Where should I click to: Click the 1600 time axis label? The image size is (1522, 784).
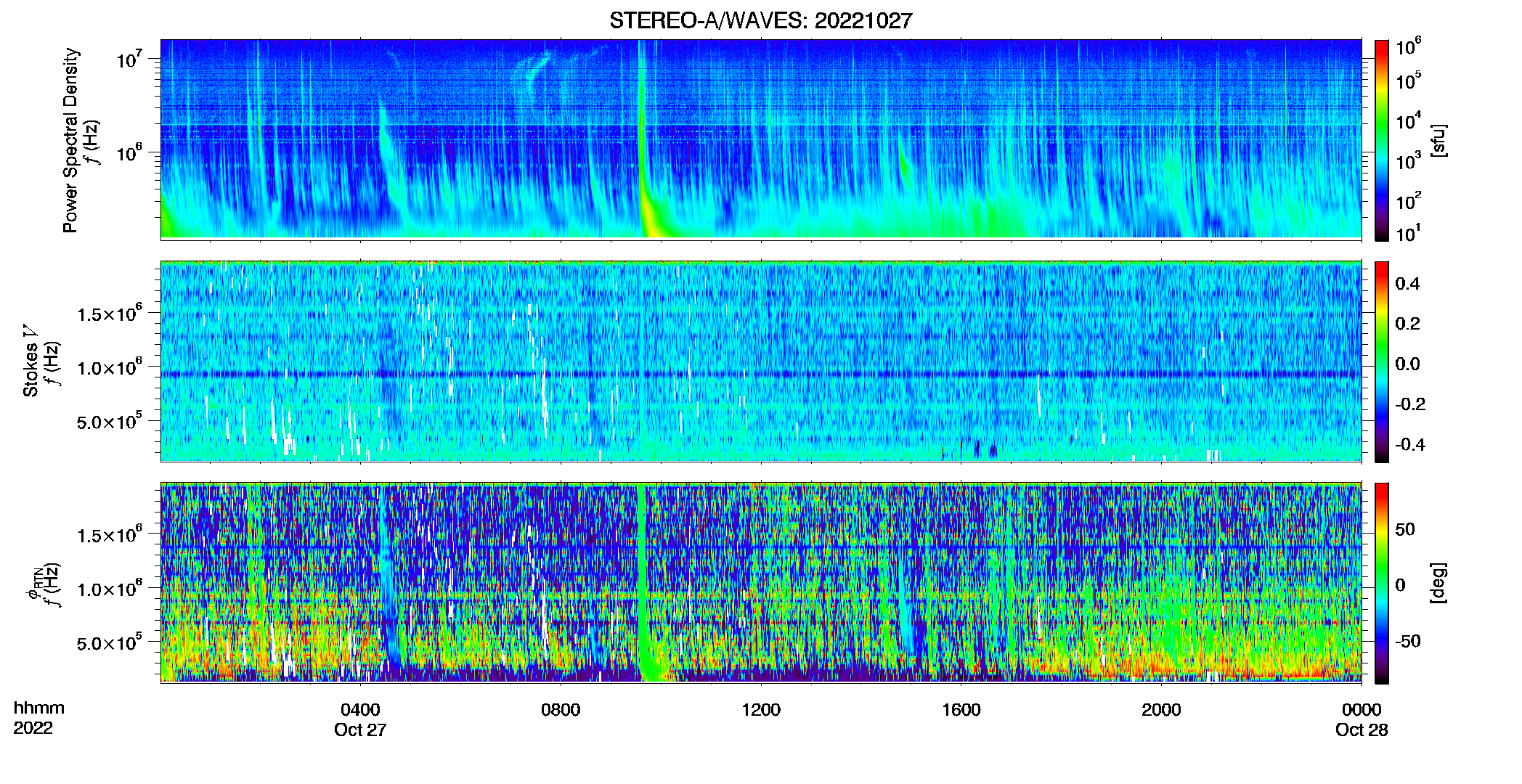click(x=961, y=710)
